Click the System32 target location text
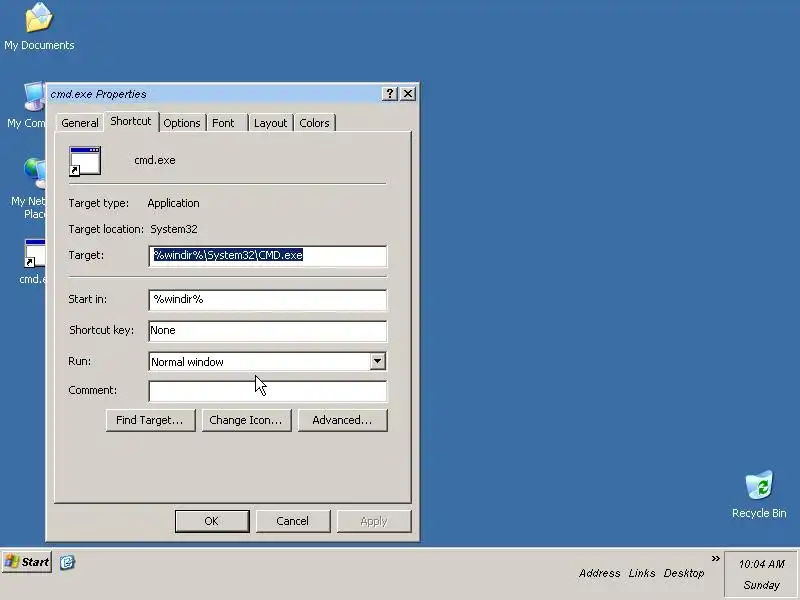 [173, 229]
